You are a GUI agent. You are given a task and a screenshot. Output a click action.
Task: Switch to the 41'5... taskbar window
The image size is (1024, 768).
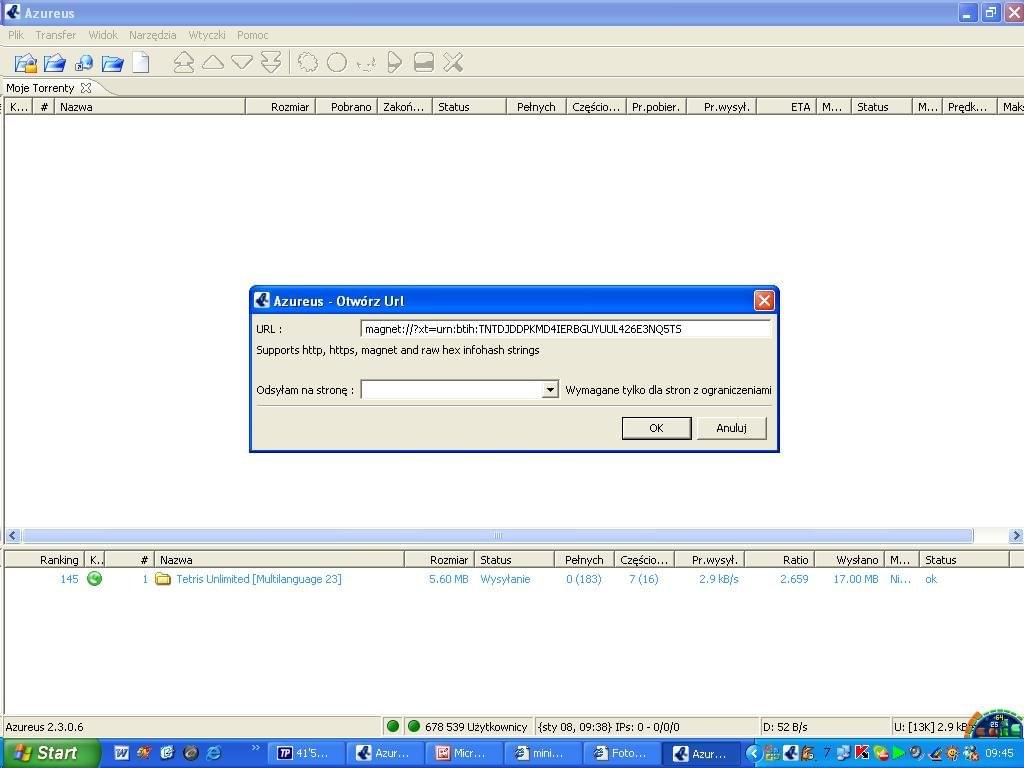pos(306,753)
